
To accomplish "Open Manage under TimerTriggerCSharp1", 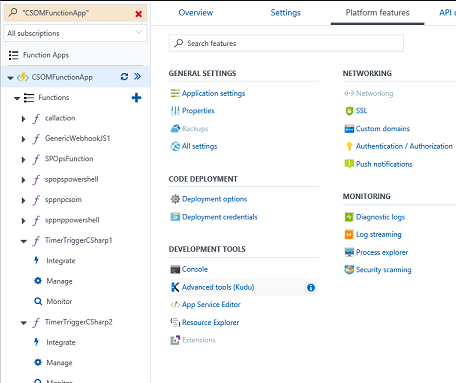I will point(59,281).
